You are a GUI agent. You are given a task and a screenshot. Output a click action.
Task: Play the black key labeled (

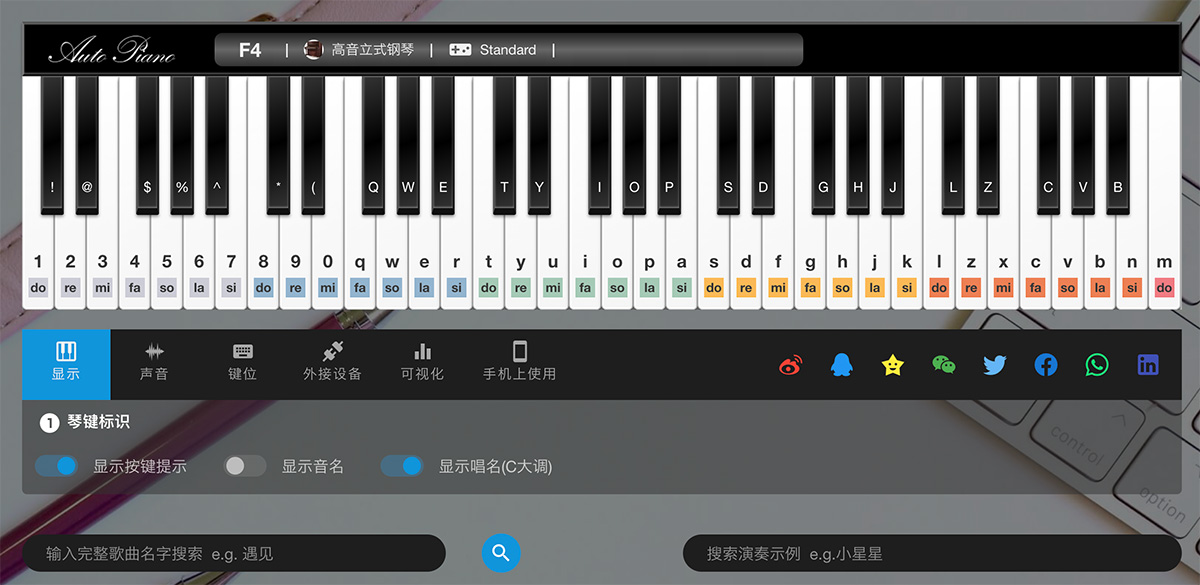tap(313, 145)
